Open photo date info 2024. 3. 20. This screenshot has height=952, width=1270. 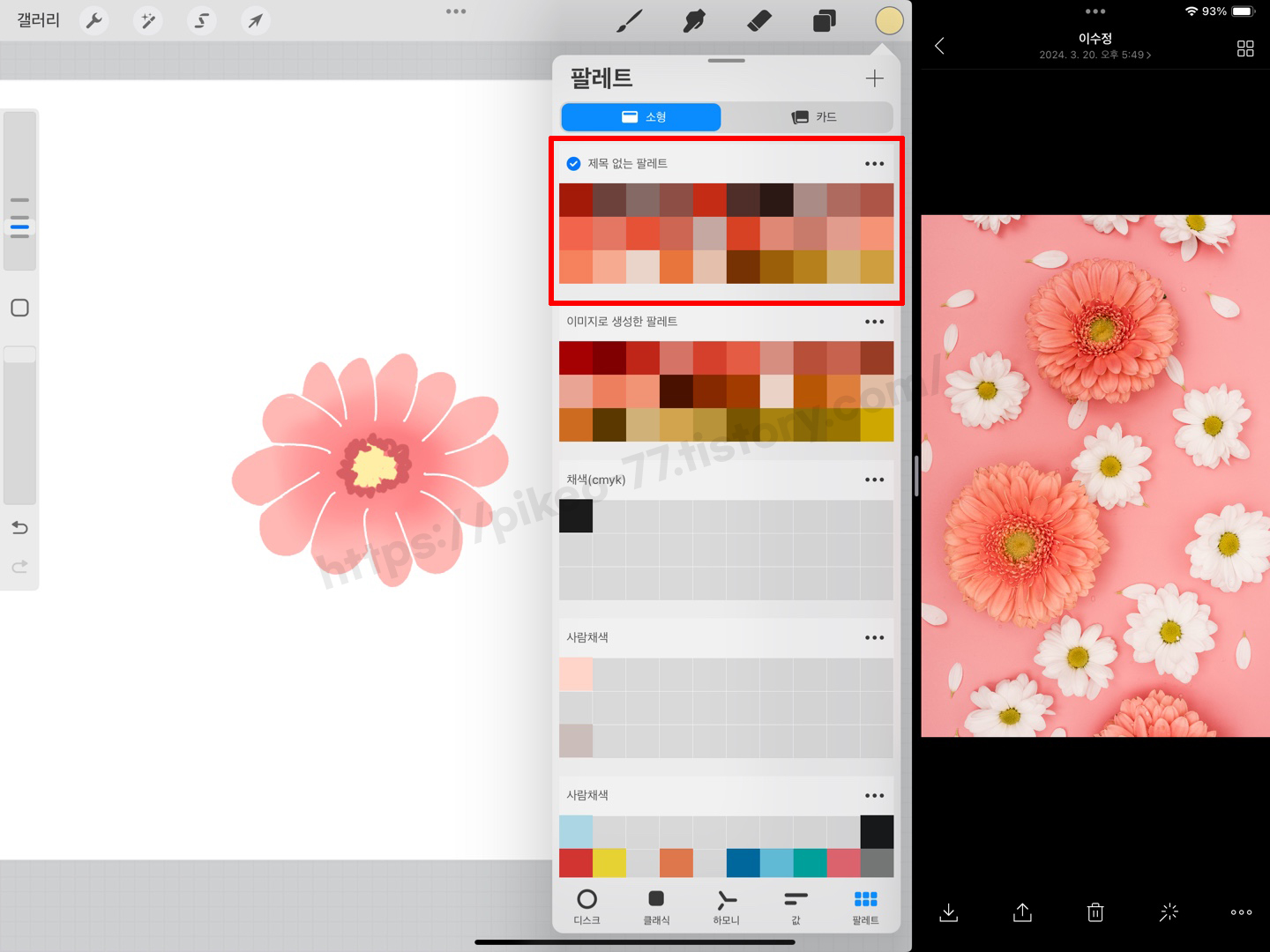click(1094, 55)
